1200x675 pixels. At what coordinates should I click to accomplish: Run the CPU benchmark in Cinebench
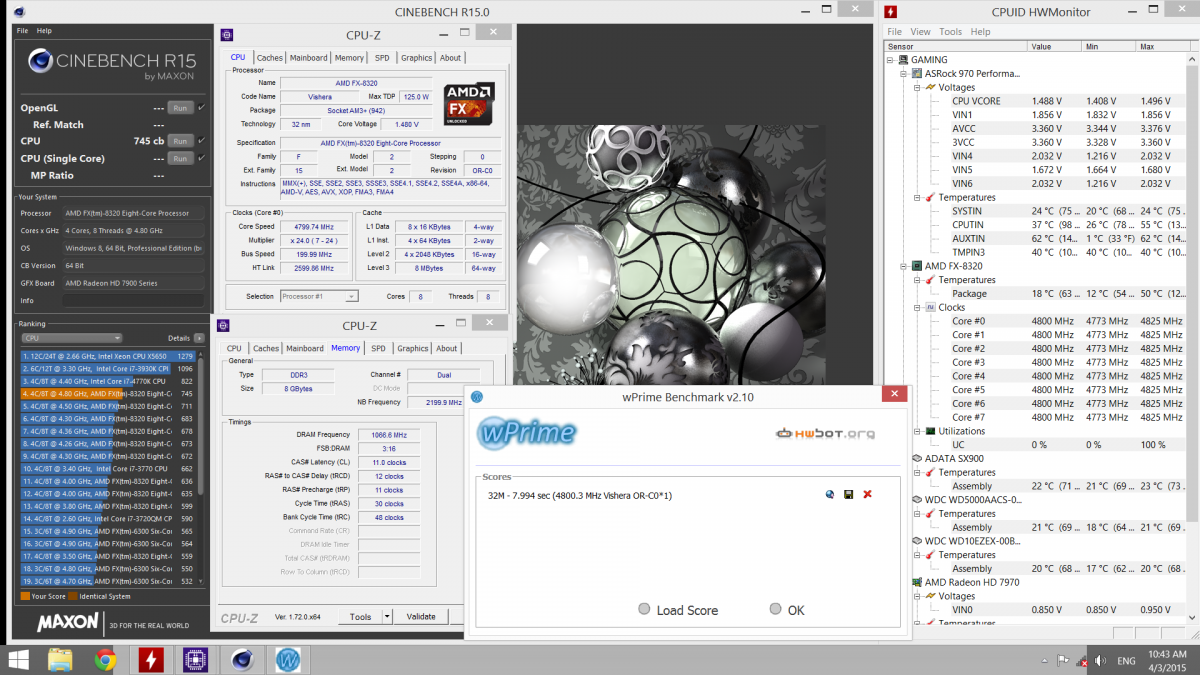pos(180,141)
